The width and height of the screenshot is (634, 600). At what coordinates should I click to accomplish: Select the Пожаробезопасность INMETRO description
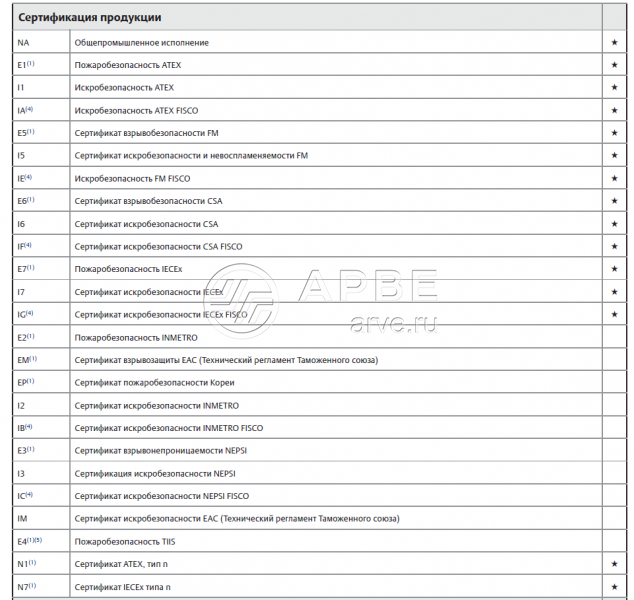(x=128, y=337)
